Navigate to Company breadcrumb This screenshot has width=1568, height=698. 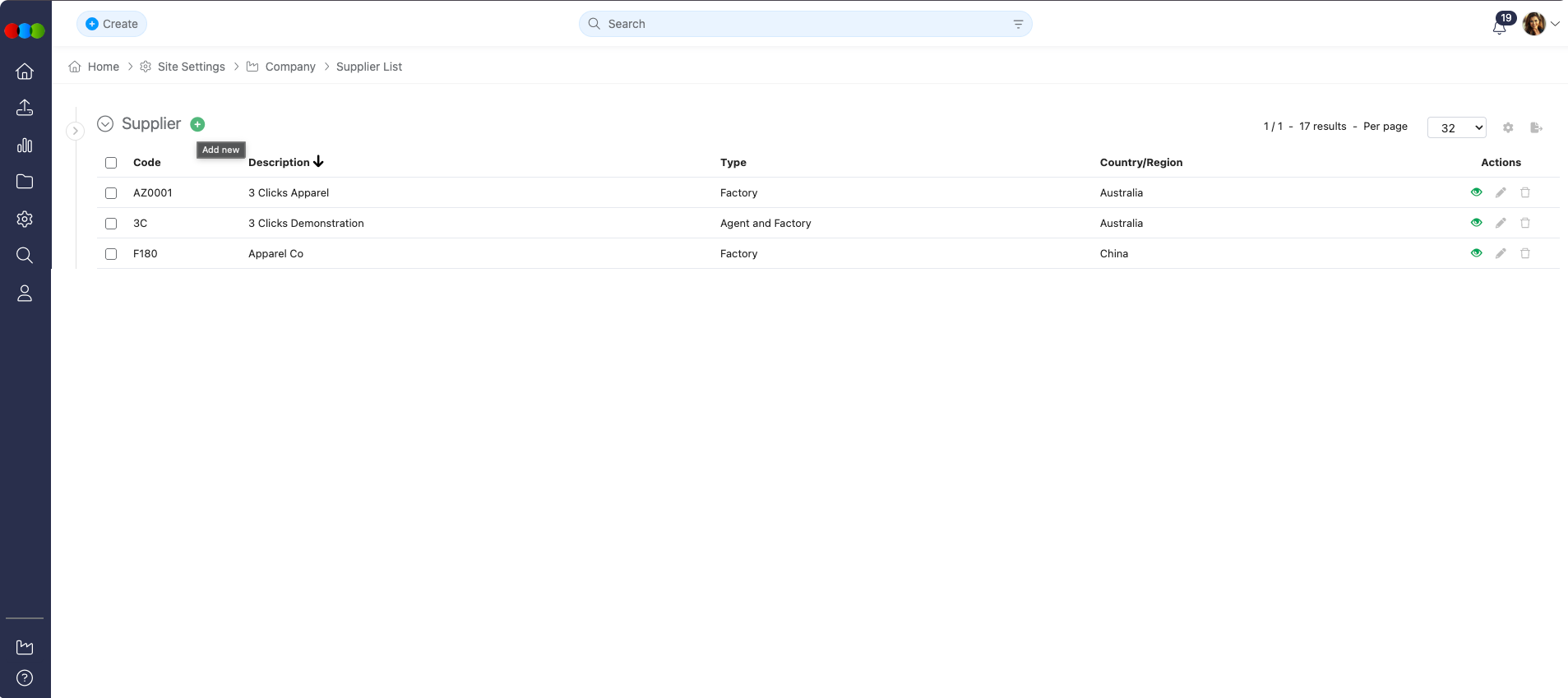click(x=289, y=67)
